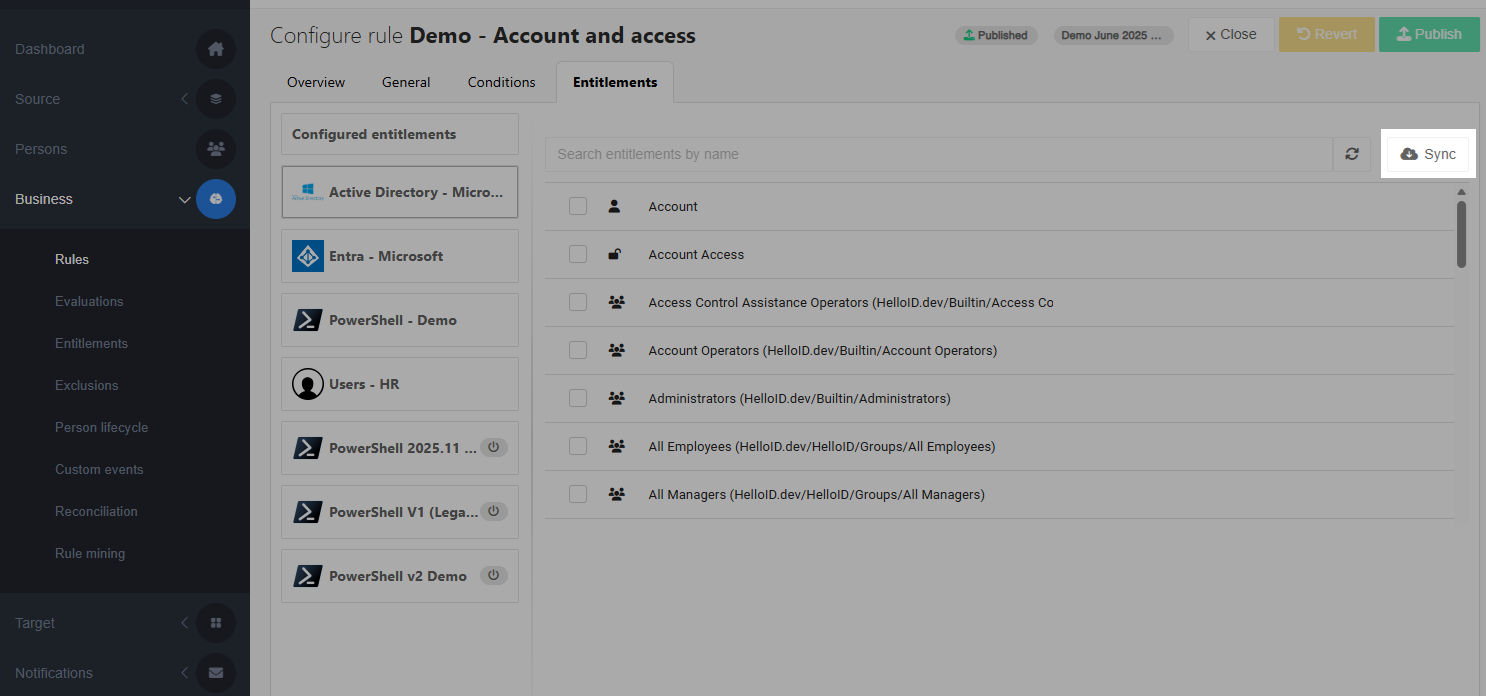The width and height of the screenshot is (1486, 696).
Task: Collapse the Business menu chevron
Action: pos(184,199)
